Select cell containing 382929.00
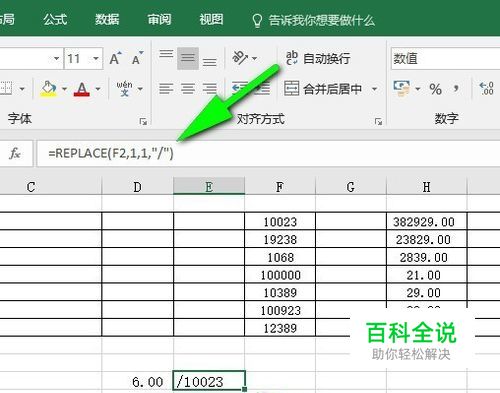 (x=427, y=221)
